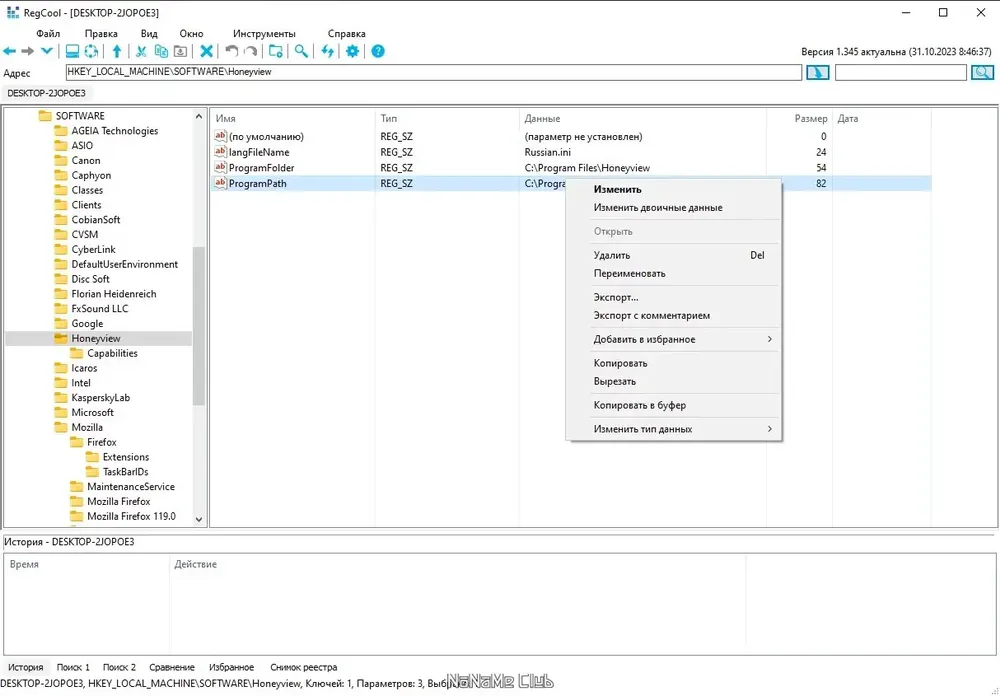Click the undo arrow icon
Viewport: 1000px width, 696px height.
(x=232, y=51)
